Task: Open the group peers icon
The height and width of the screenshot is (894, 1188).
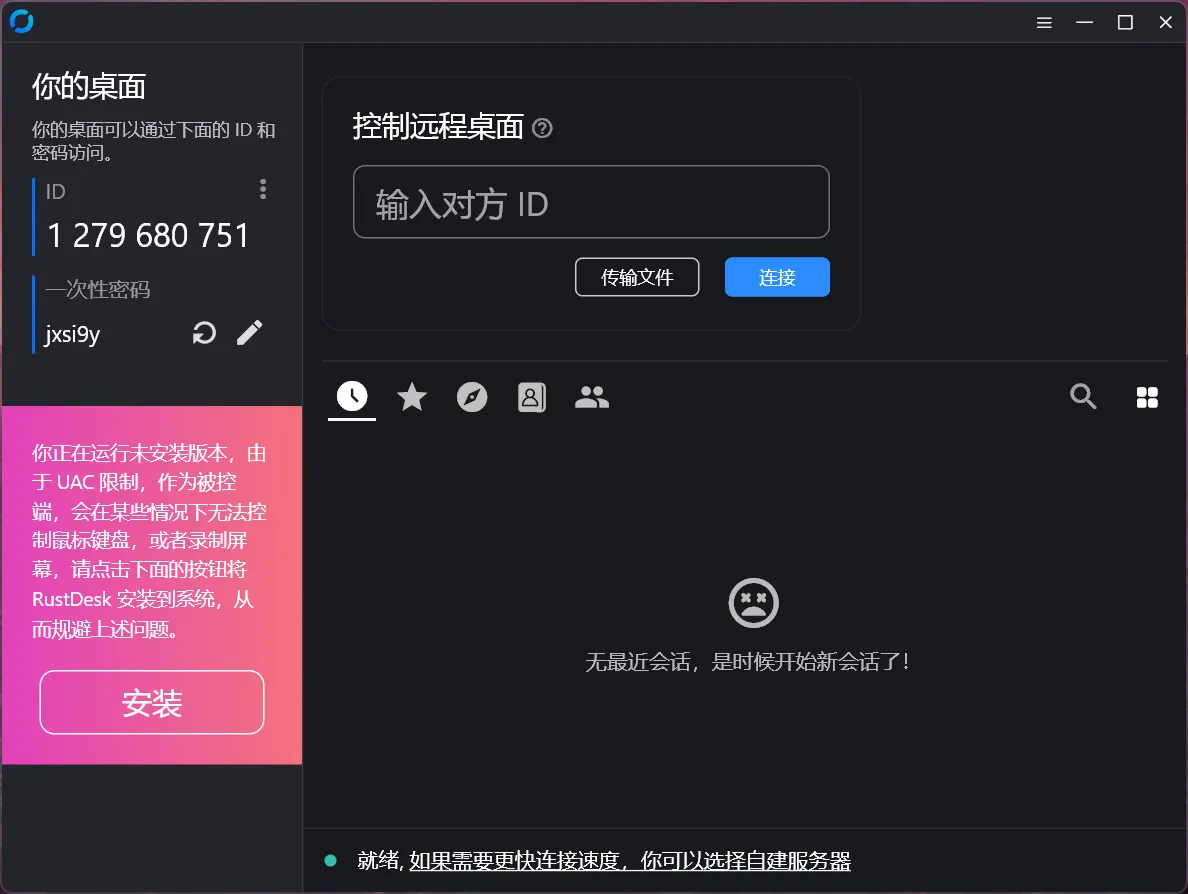Action: pyautogui.click(x=591, y=396)
